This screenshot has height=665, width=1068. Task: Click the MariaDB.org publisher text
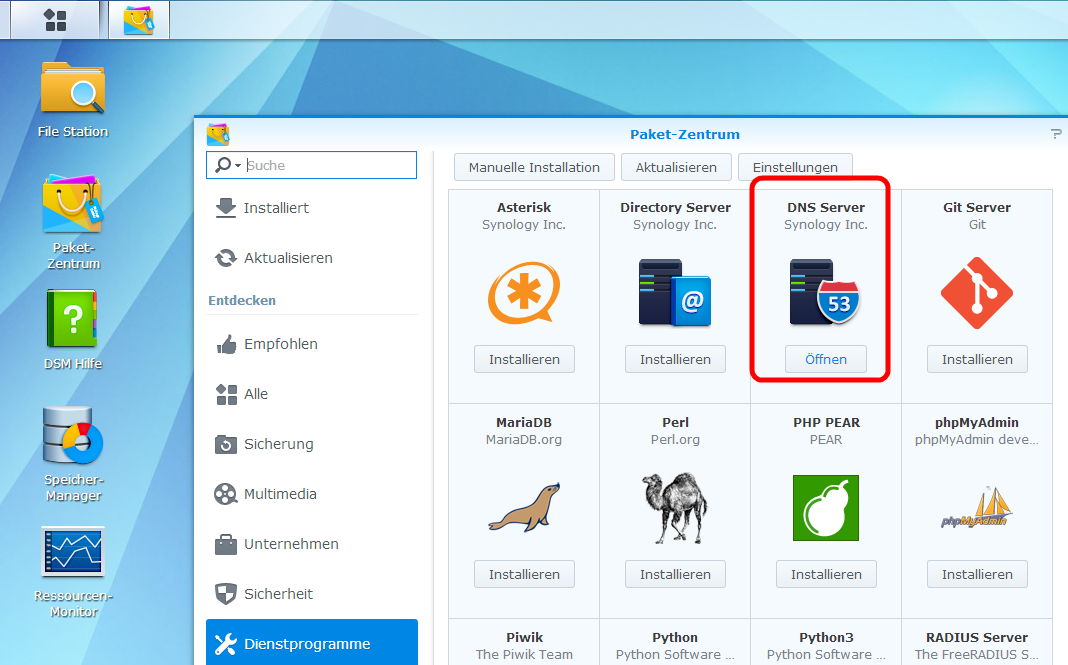click(524, 439)
